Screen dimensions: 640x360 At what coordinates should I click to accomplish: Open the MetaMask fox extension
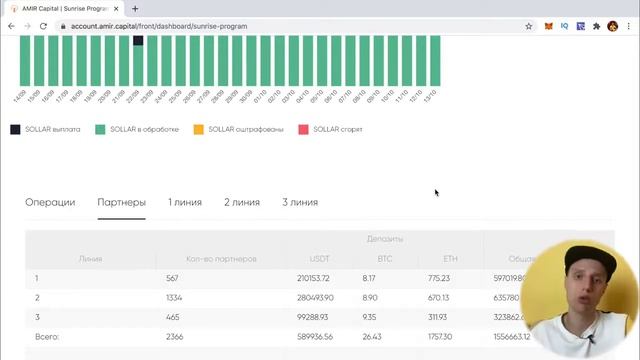549,26
